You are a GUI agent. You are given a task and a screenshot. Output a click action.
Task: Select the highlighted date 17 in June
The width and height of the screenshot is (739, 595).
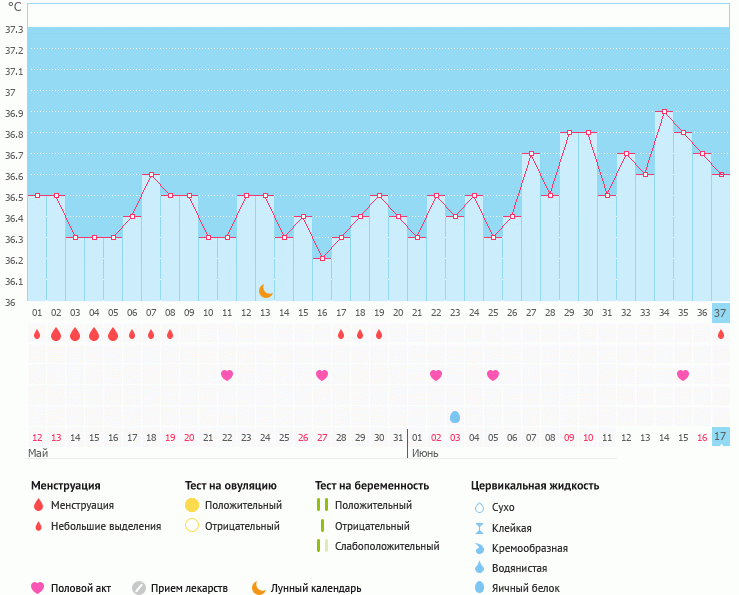click(720, 437)
